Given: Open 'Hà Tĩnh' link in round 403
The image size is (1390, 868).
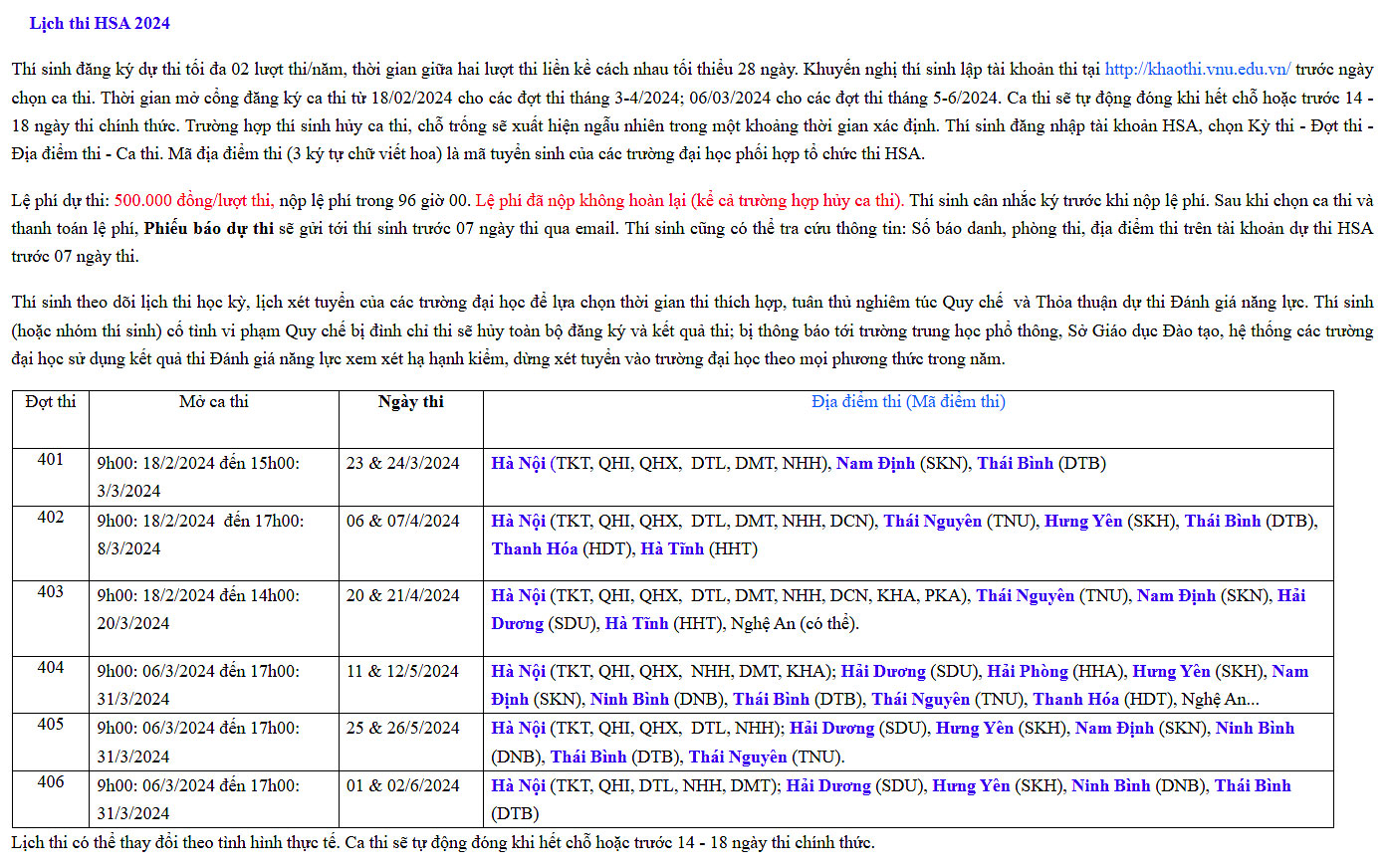Looking at the screenshot, I should pos(637,624).
